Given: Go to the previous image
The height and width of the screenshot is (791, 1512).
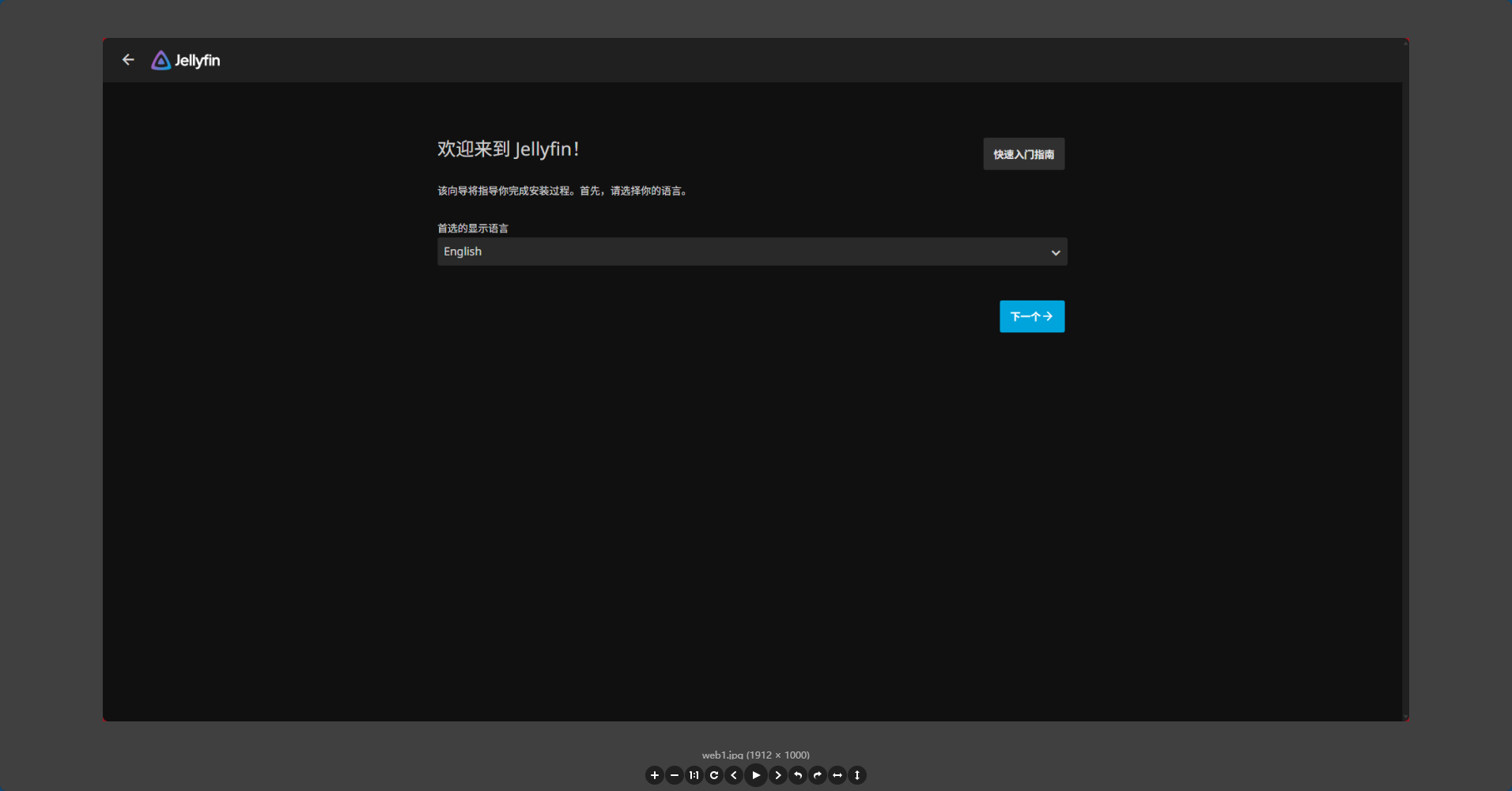Looking at the screenshot, I should tap(734, 775).
